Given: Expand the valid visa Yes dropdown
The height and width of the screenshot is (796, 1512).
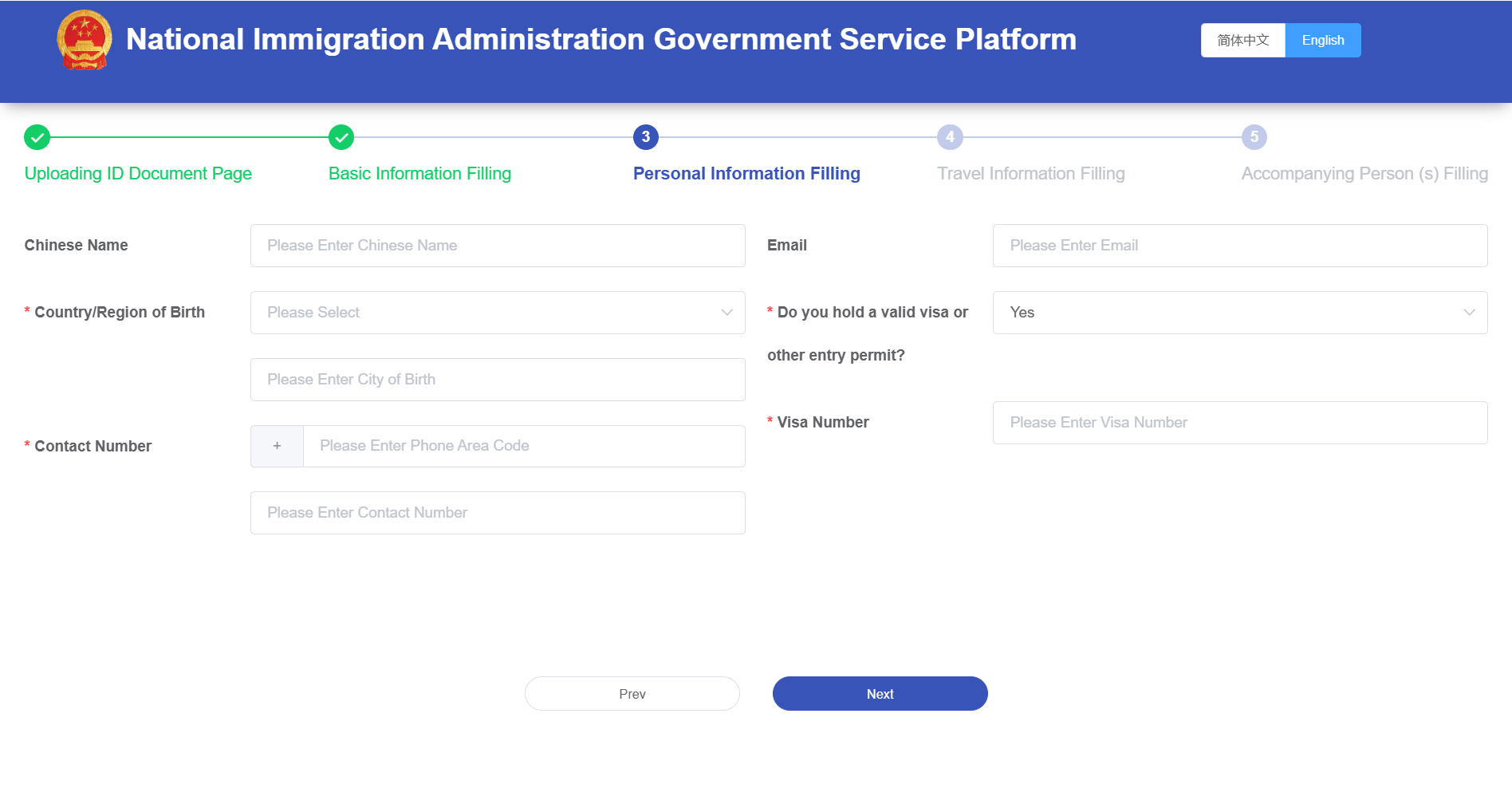Looking at the screenshot, I should 1239,313.
